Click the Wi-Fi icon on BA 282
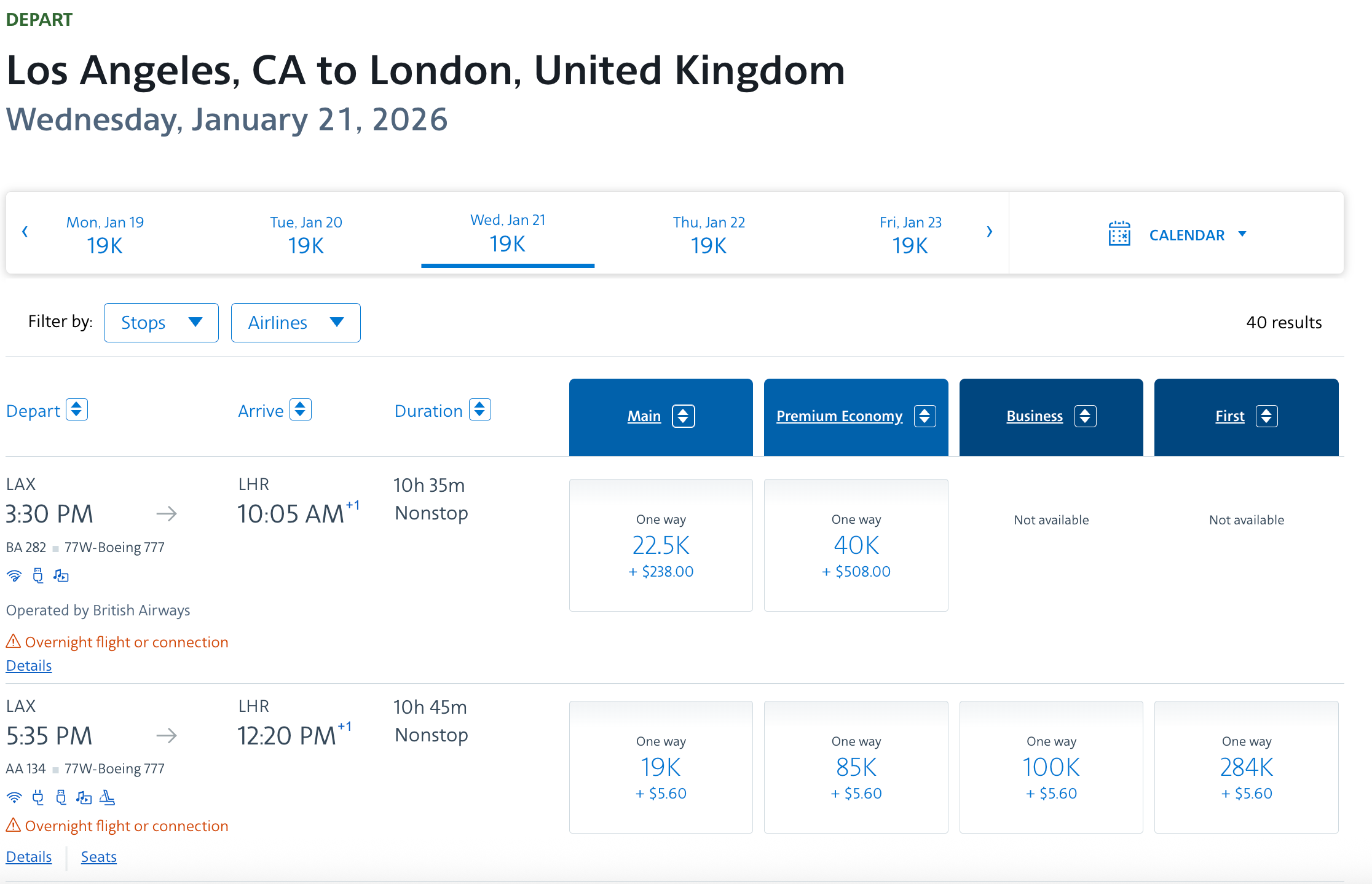Viewport: 1372px width, 884px height. [14, 576]
